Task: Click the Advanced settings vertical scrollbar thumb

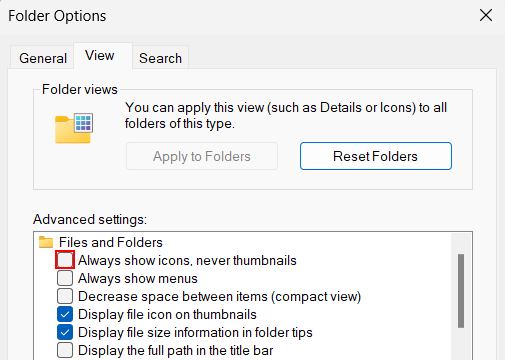Action: click(x=461, y=291)
